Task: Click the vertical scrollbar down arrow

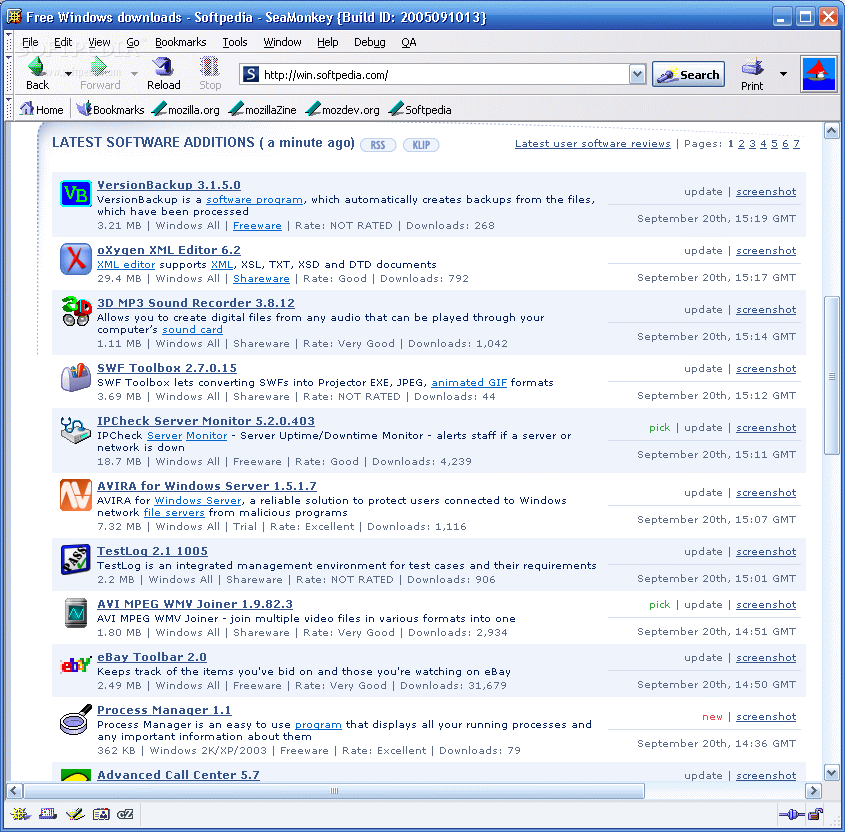Action: point(832,772)
